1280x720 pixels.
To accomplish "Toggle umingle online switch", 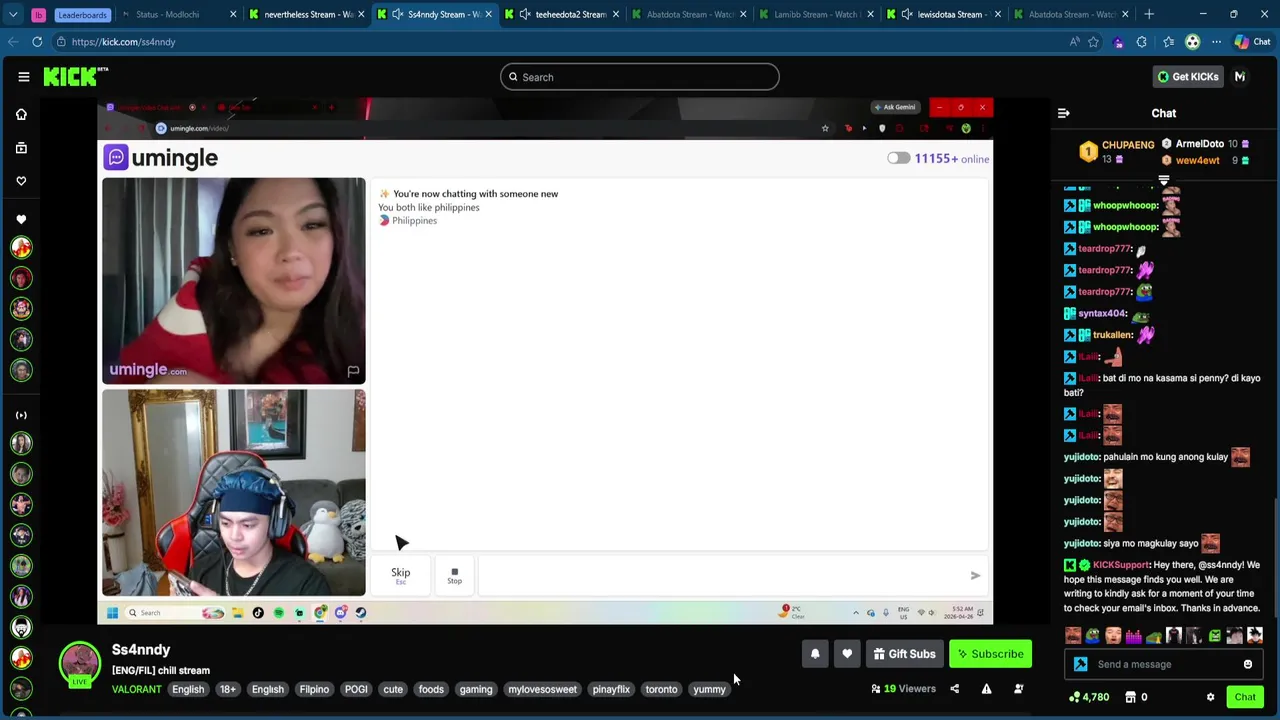I will click(x=898, y=158).
